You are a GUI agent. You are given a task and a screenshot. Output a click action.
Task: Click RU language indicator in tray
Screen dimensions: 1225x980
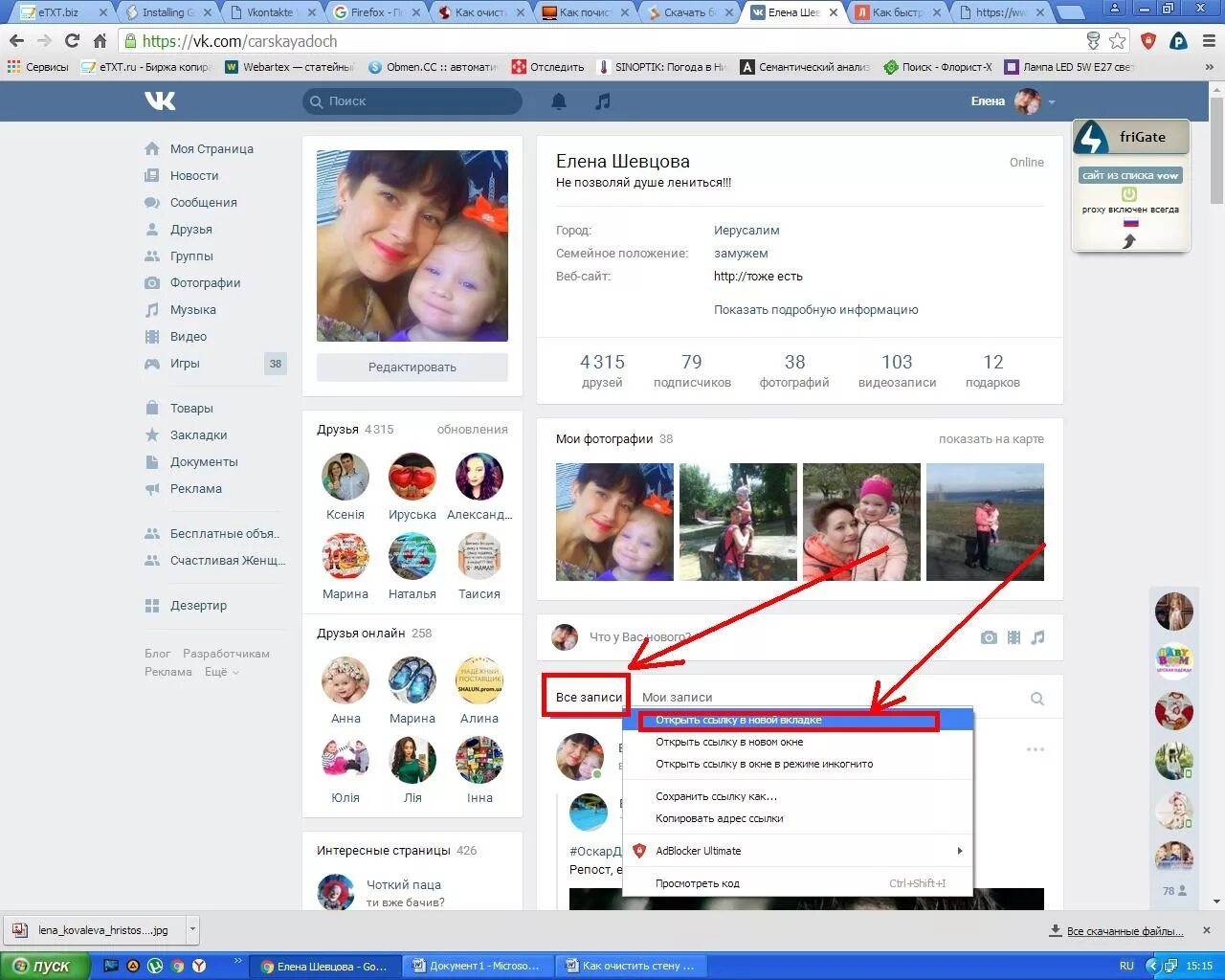(x=1126, y=966)
